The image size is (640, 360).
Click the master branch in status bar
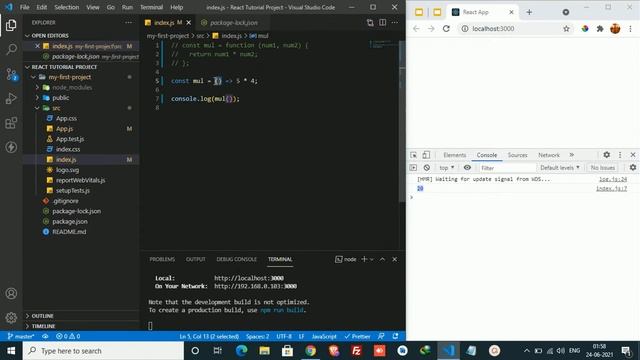pos(21,336)
